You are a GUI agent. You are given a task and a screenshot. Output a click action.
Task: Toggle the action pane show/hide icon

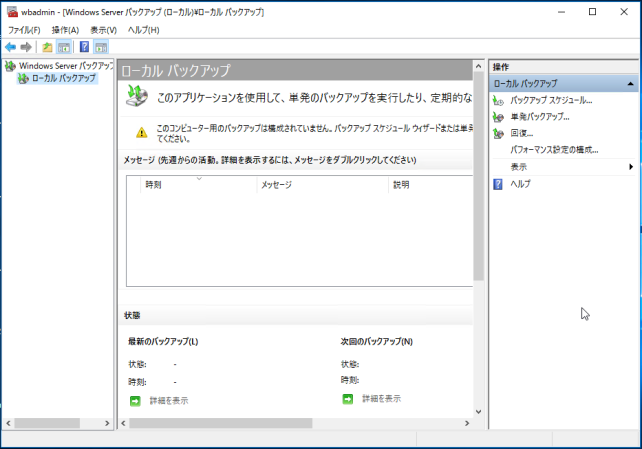(x=101, y=47)
